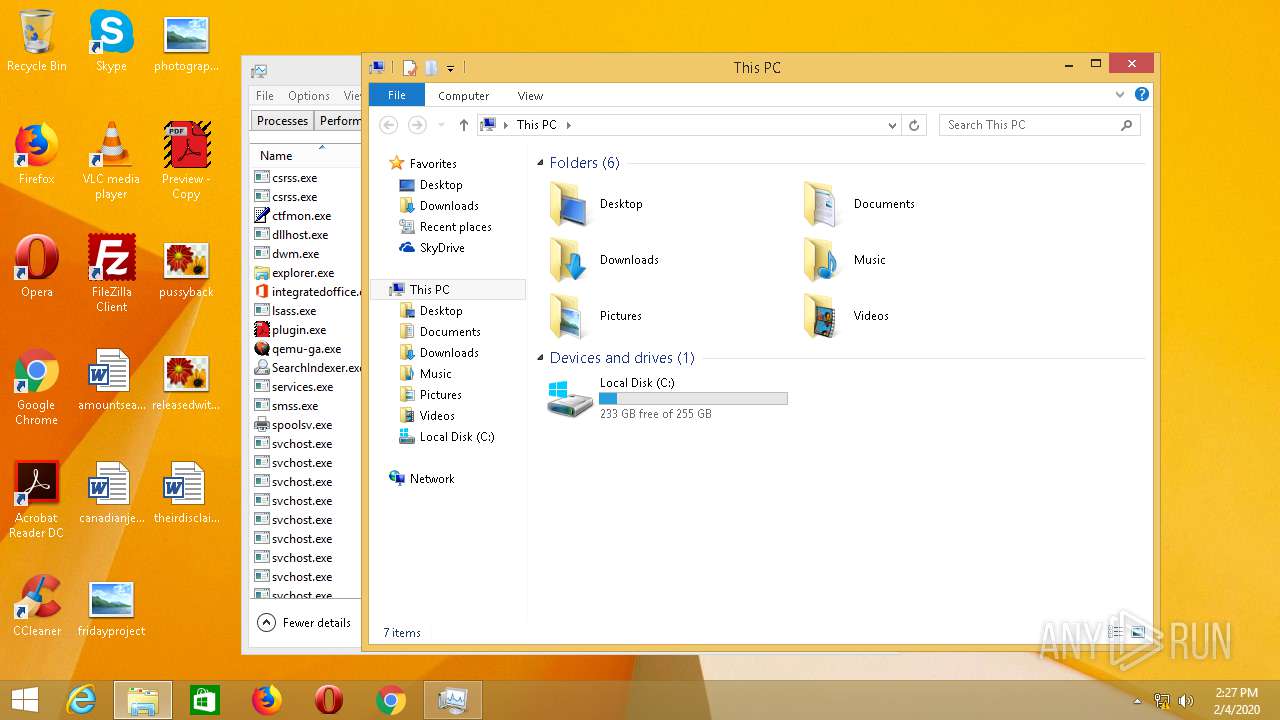Select spoolsv.exe process row
Viewport: 1280px width, 720px height.
coord(305,425)
